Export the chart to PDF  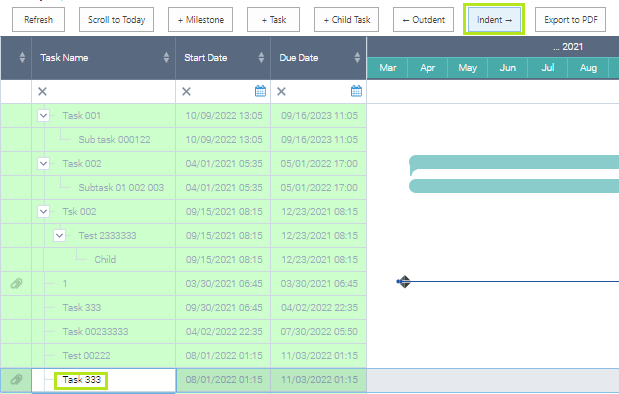click(570, 19)
